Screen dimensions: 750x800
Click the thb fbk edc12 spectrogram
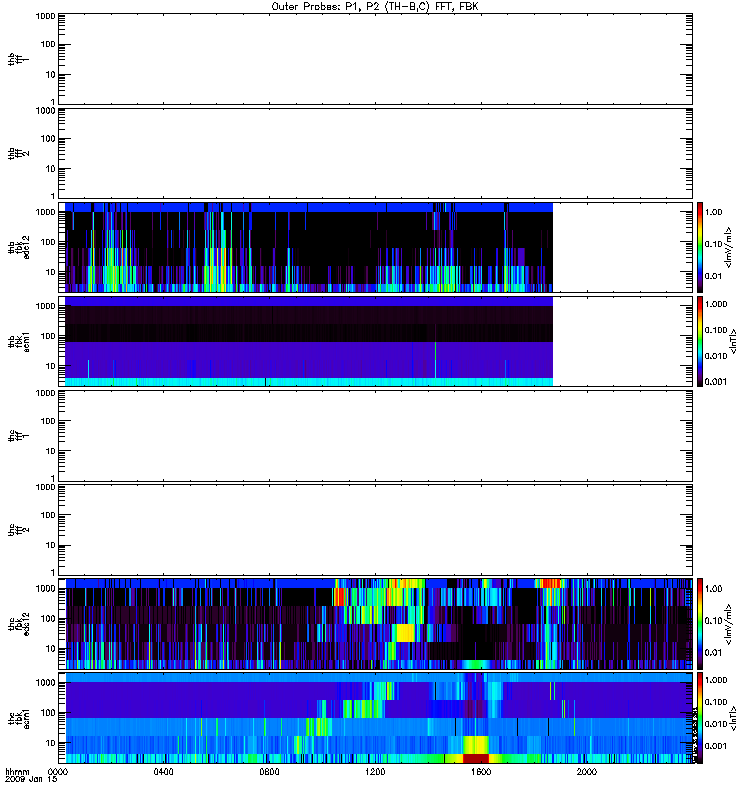pos(309,247)
